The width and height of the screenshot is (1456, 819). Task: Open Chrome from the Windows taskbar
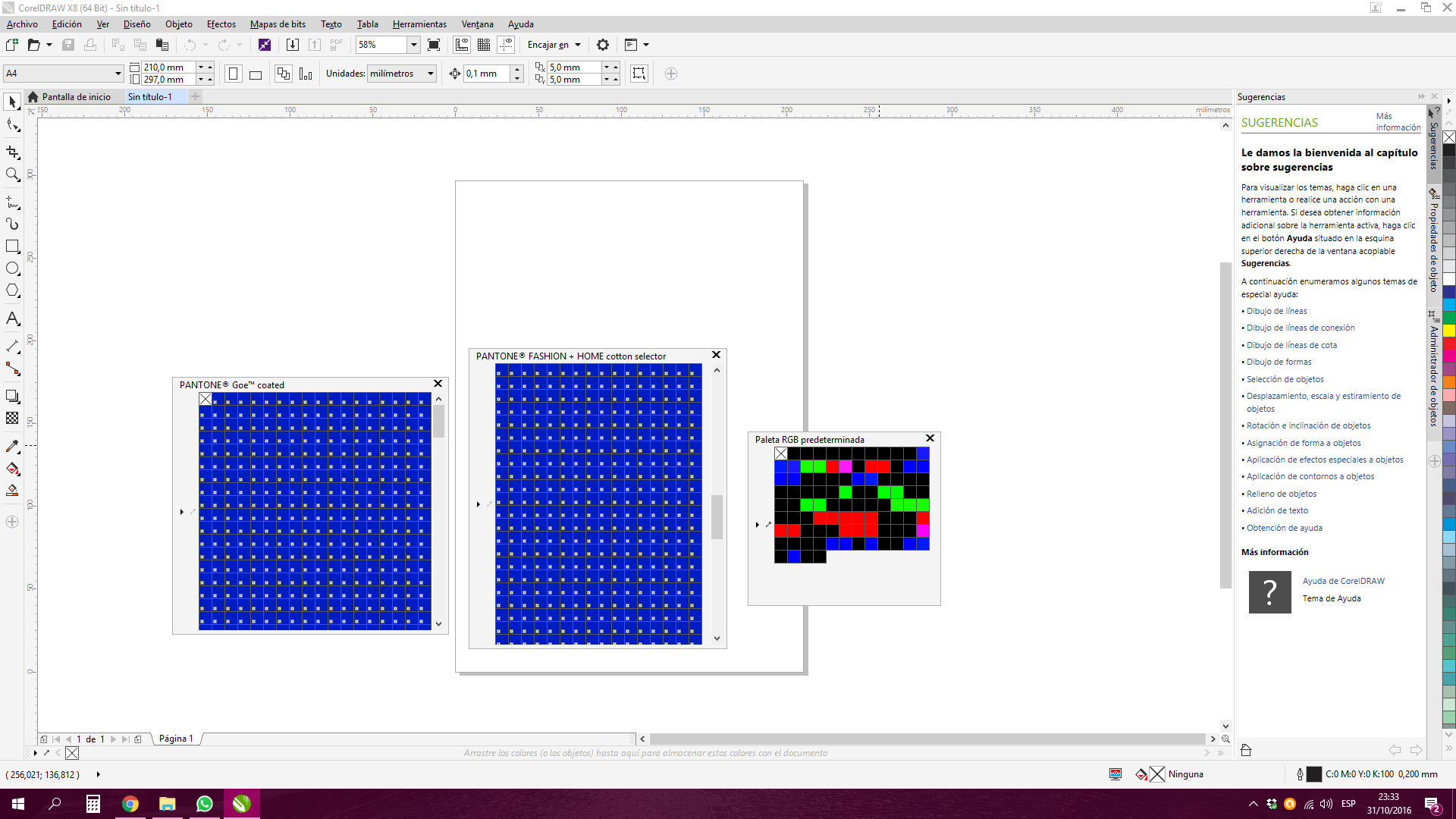(x=130, y=804)
